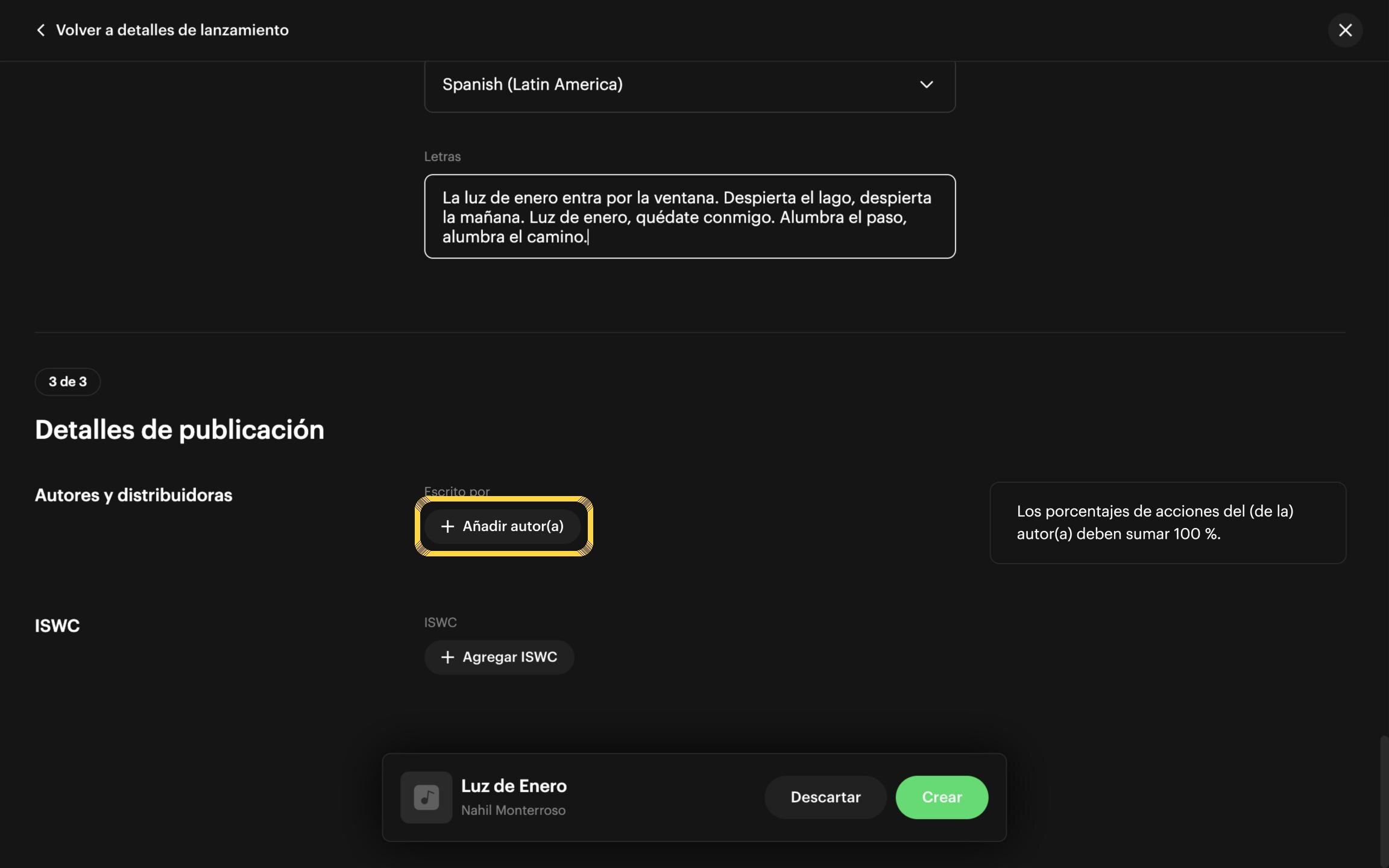Click the 'Autores y distribuidoras' label
This screenshot has width=1389, height=868.
click(x=133, y=495)
